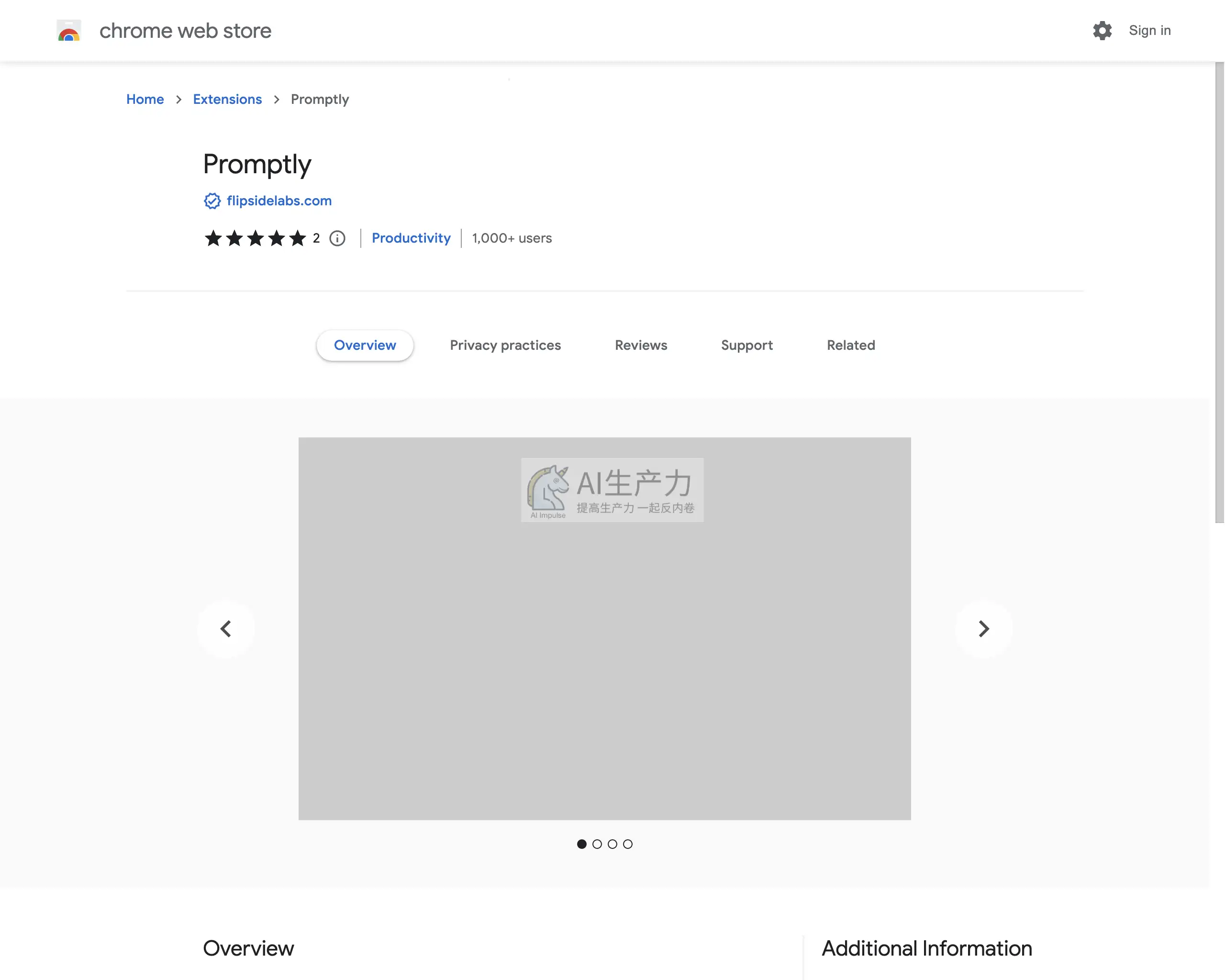Show the next screenshot with the right arrow
The image size is (1225, 980).
pyautogui.click(x=983, y=629)
